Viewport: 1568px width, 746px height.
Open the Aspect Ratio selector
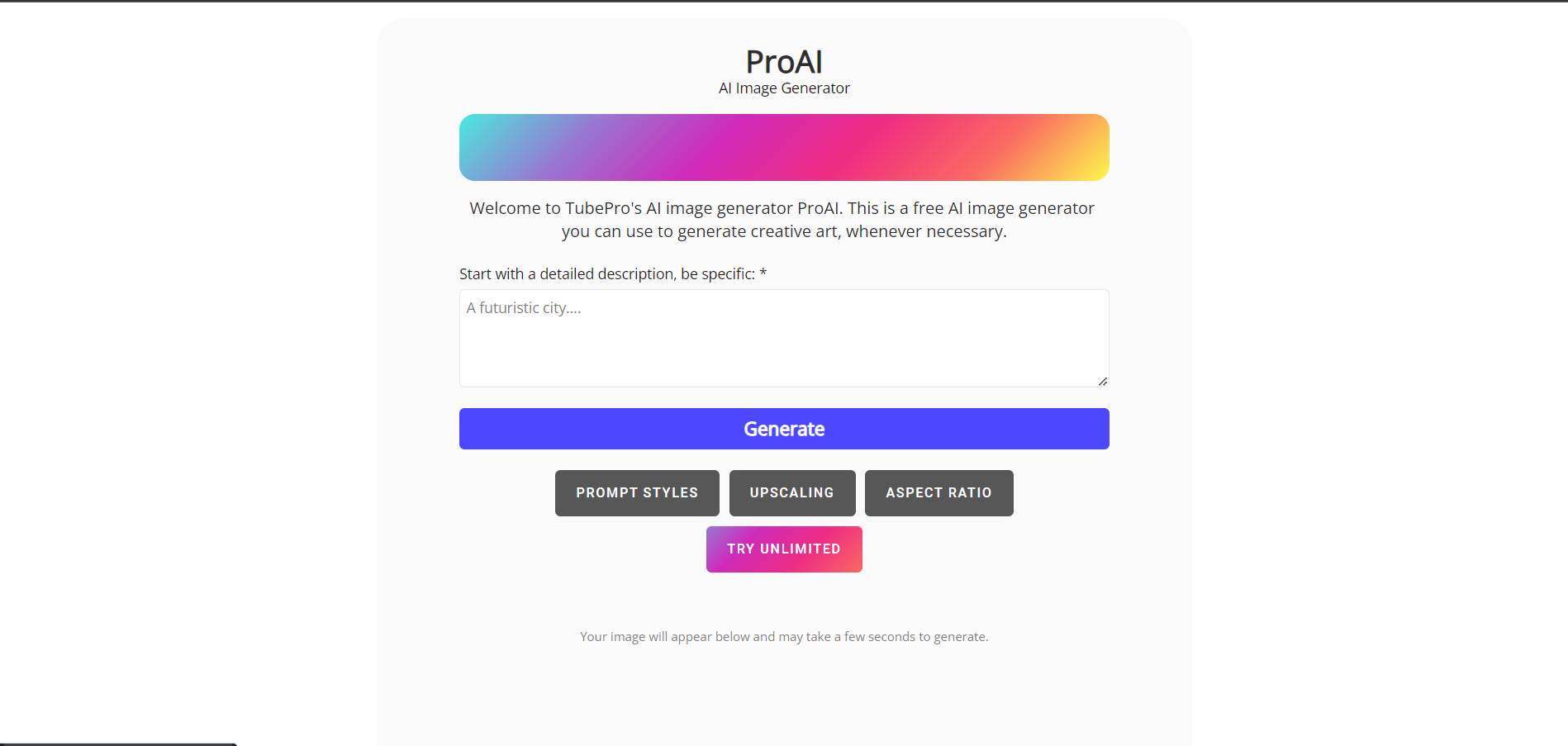(938, 492)
